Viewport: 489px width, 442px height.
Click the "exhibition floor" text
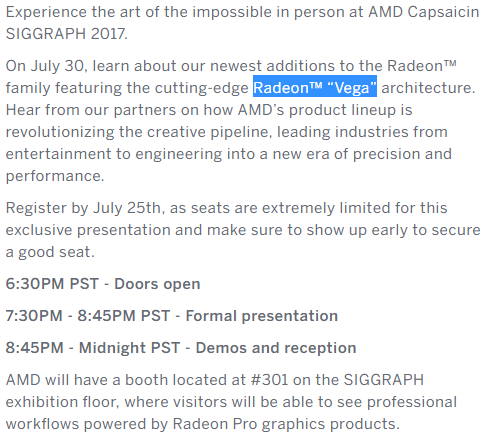pyautogui.click(x=62, y=402)
